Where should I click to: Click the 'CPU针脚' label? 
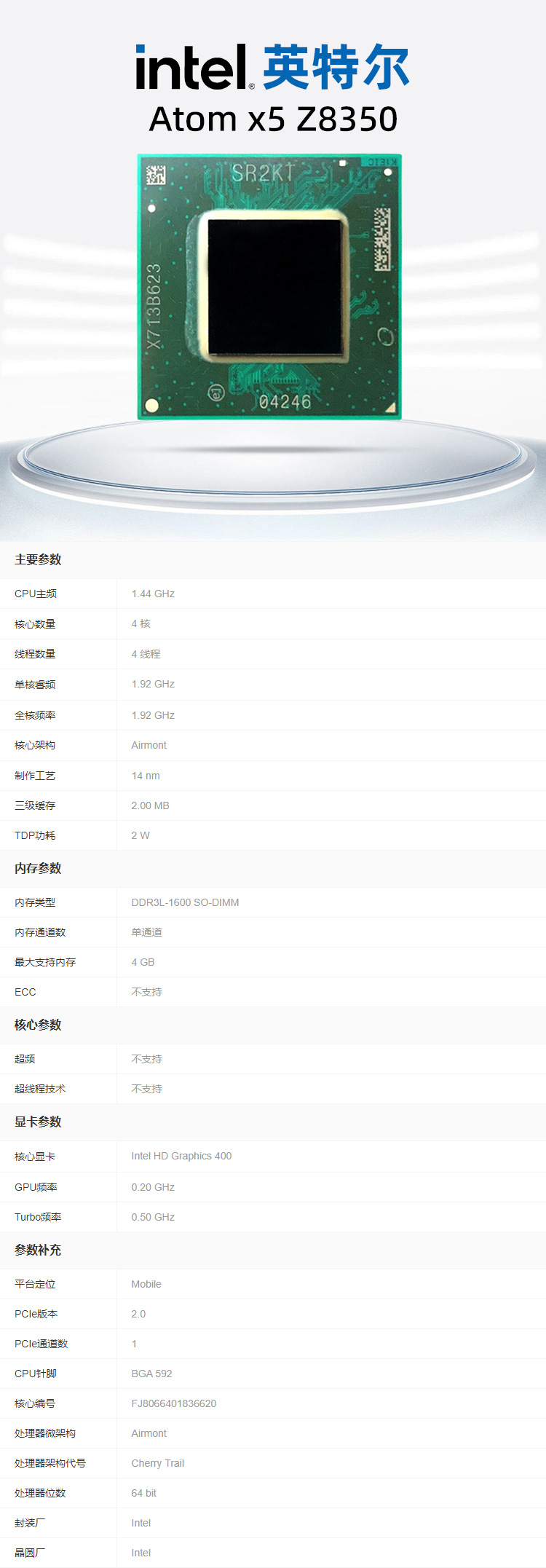click(x=36, y=1374)
